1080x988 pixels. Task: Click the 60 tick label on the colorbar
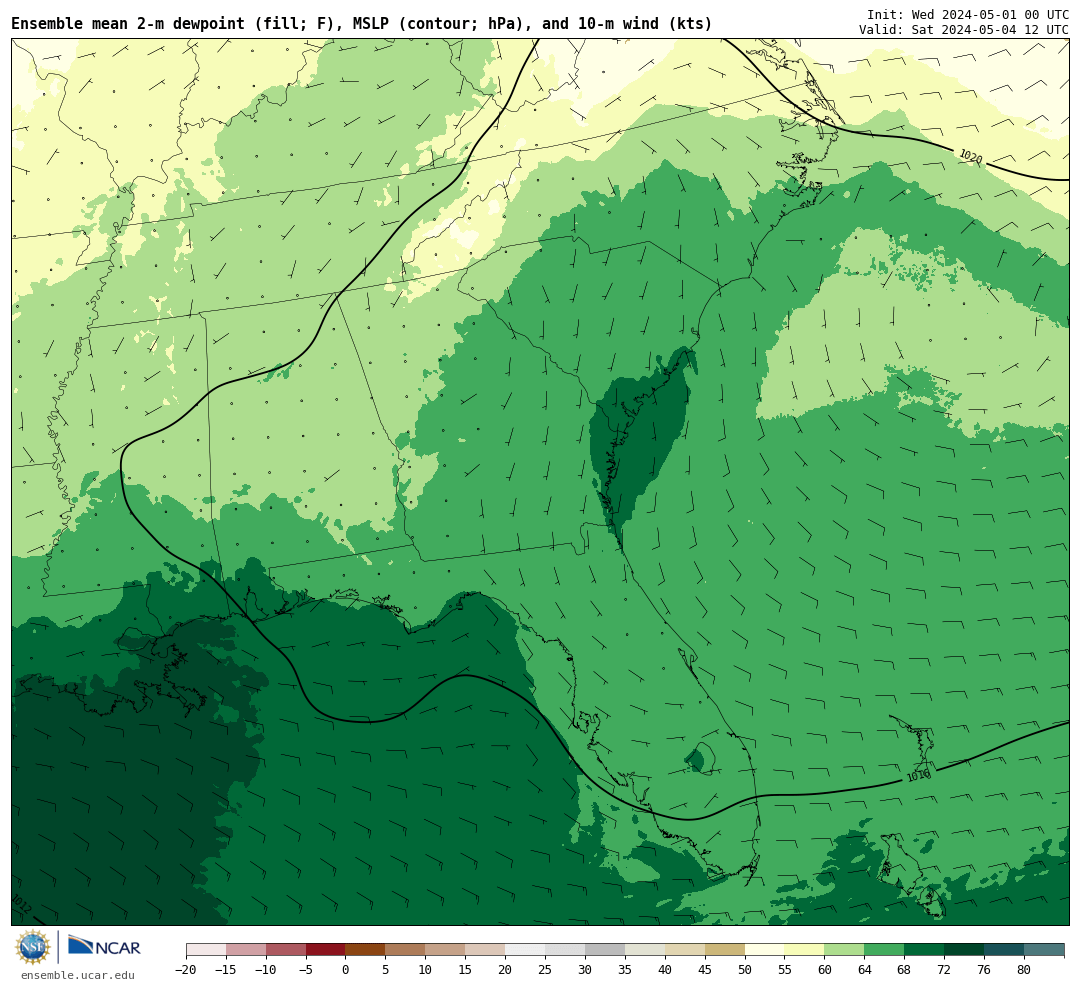824,969
